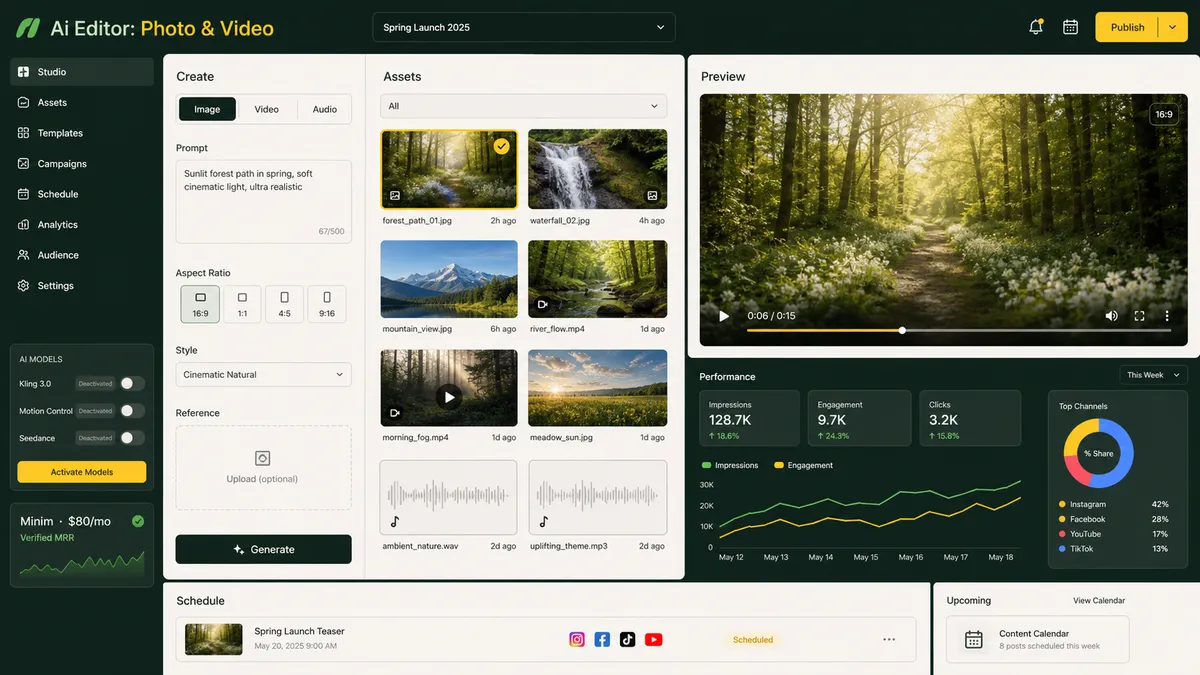Screen dimensions: 1200x675
Task: Play the morning_fog.mp4 thumbnail
Action: click(x=449, y=397)
